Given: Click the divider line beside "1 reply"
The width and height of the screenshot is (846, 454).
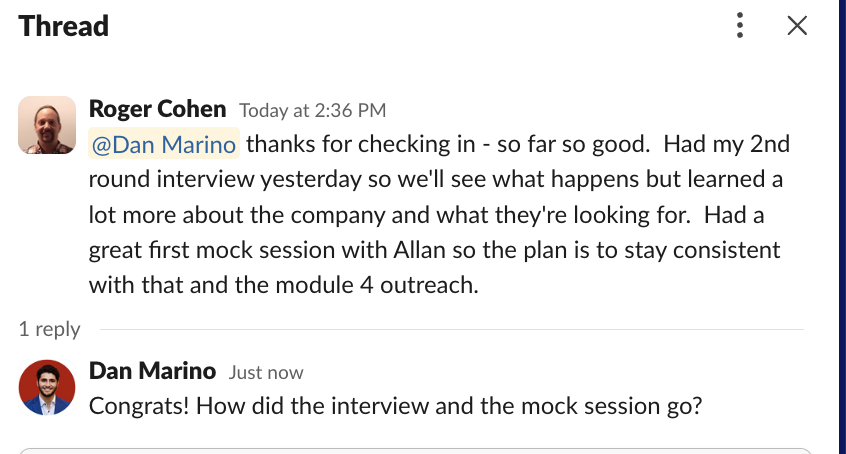Looking at the screenshot, I should (x=450, y=329).
